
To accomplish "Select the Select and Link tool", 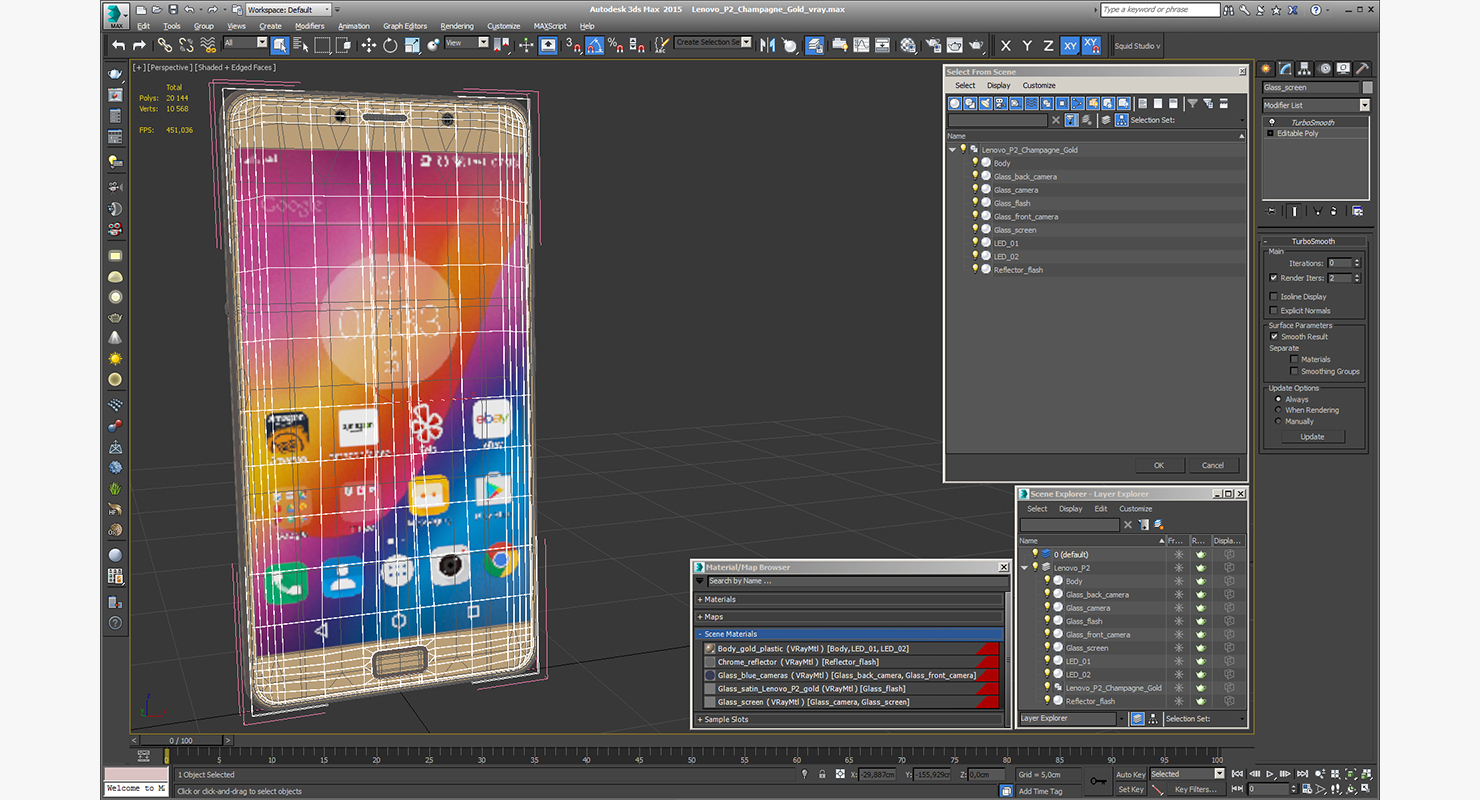I will point(164,45).
